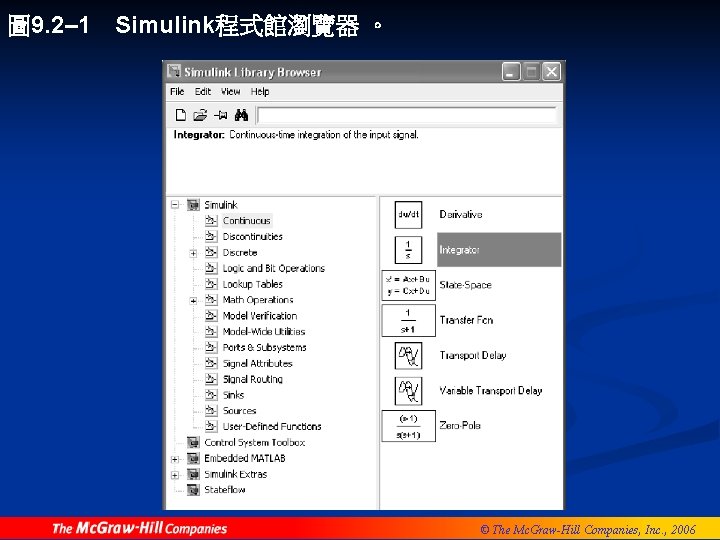Toggle the stay-on-top pushpin icon
The height and width of the screenshot is (540, 720).
click(221, 115)
